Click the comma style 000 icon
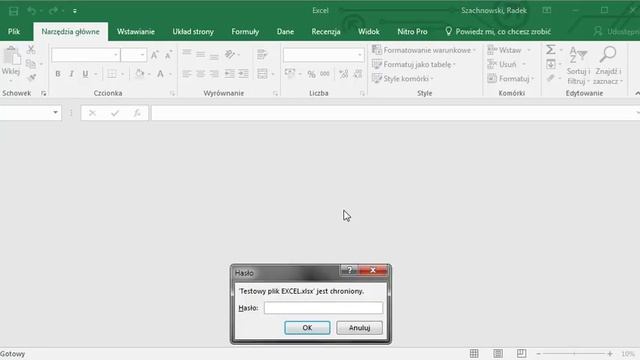Viewport: 640px width, 360px height. tap(325, 74)
